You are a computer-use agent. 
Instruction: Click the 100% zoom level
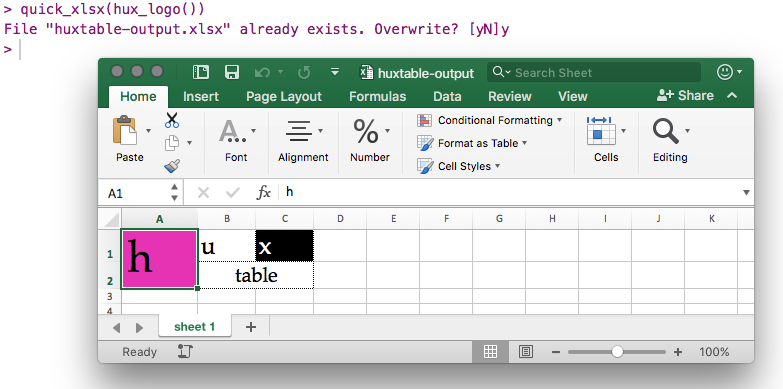point(714,352)
